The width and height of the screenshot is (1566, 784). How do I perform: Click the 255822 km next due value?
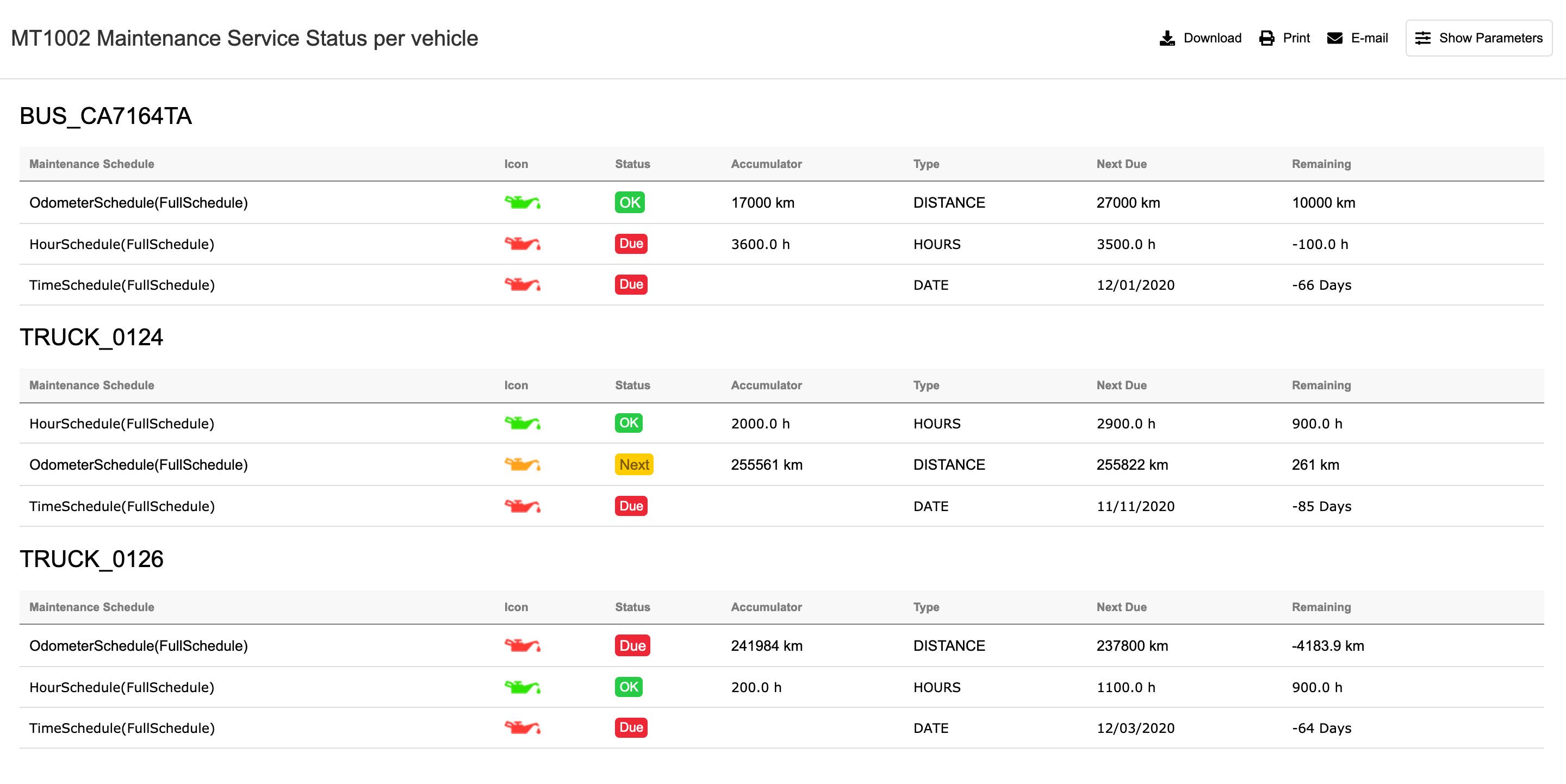point(1132,464)
